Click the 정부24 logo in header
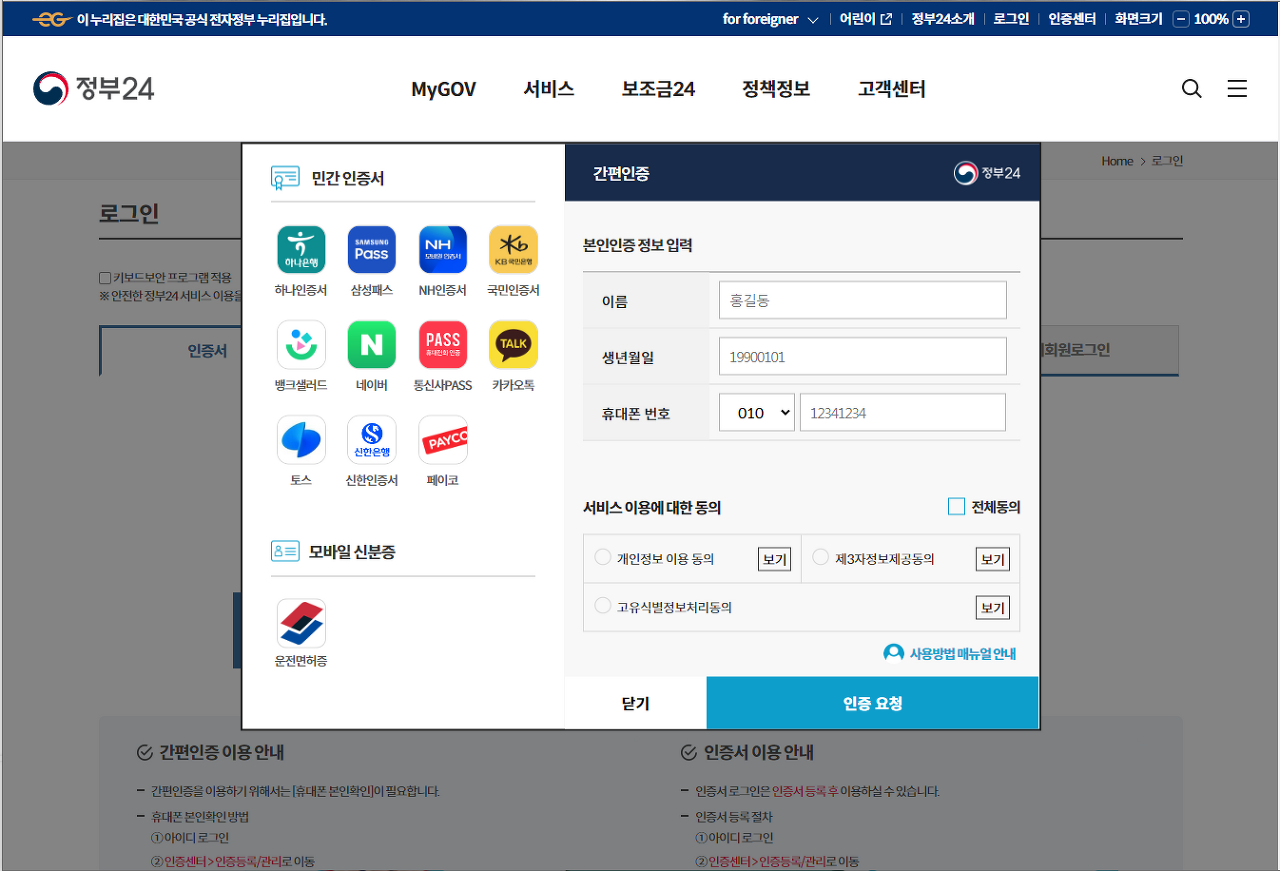This screenshot has width=1280, height=871. pyautogui.click(x=93, y=89)
